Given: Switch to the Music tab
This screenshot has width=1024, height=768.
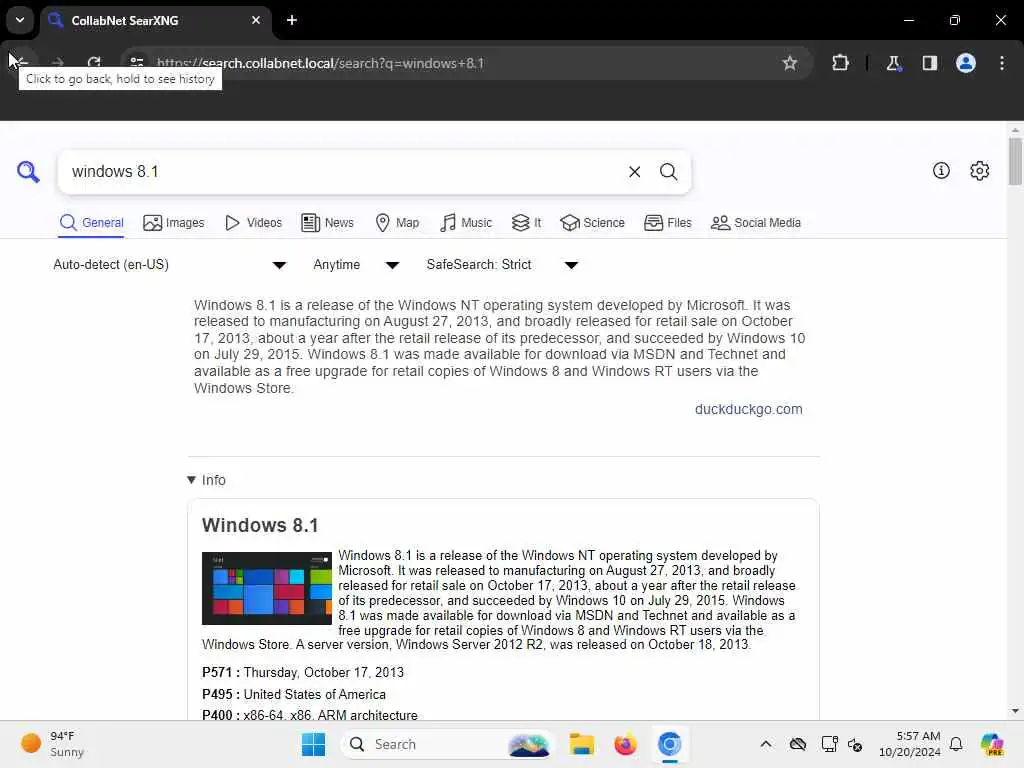Looking at the screenshot, I should 466,223.
